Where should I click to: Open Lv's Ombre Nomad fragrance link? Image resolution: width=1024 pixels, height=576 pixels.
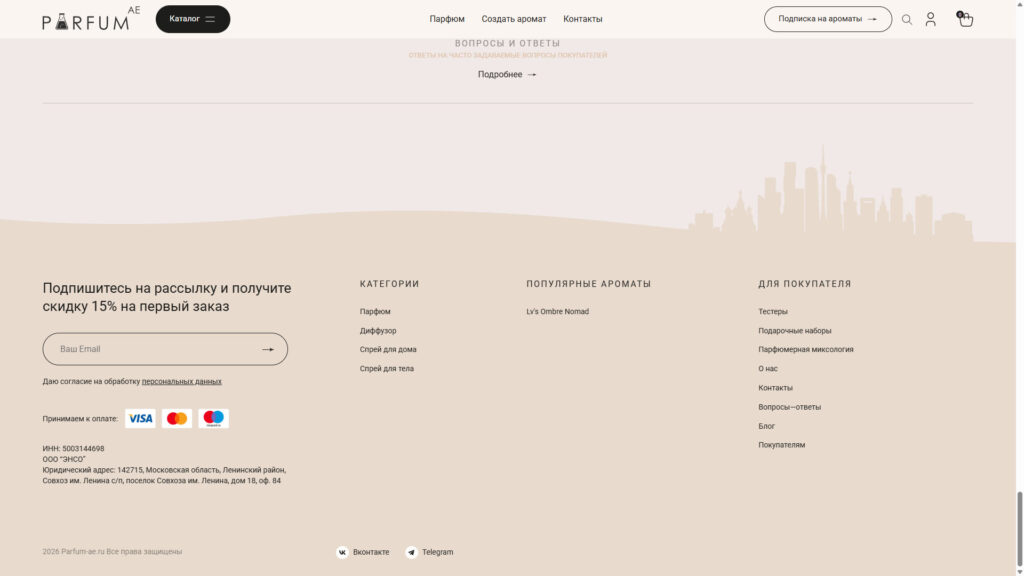(x=557, y=312)
